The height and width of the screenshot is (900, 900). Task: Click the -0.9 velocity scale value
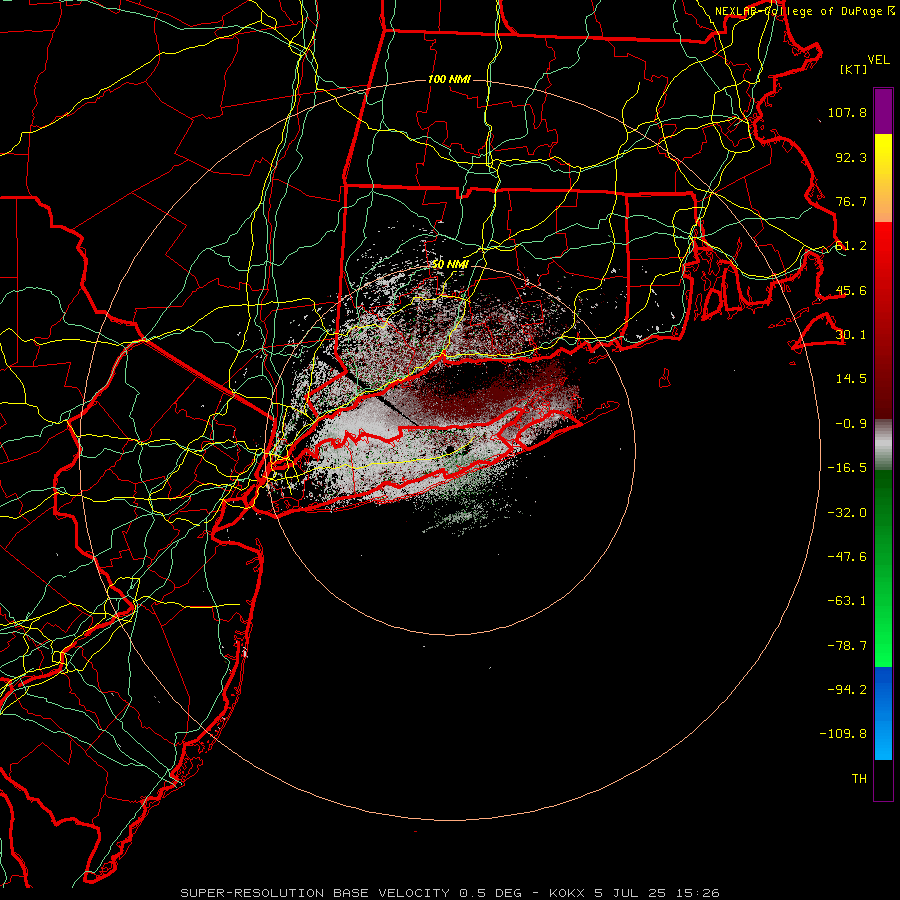tap(851, 424)
